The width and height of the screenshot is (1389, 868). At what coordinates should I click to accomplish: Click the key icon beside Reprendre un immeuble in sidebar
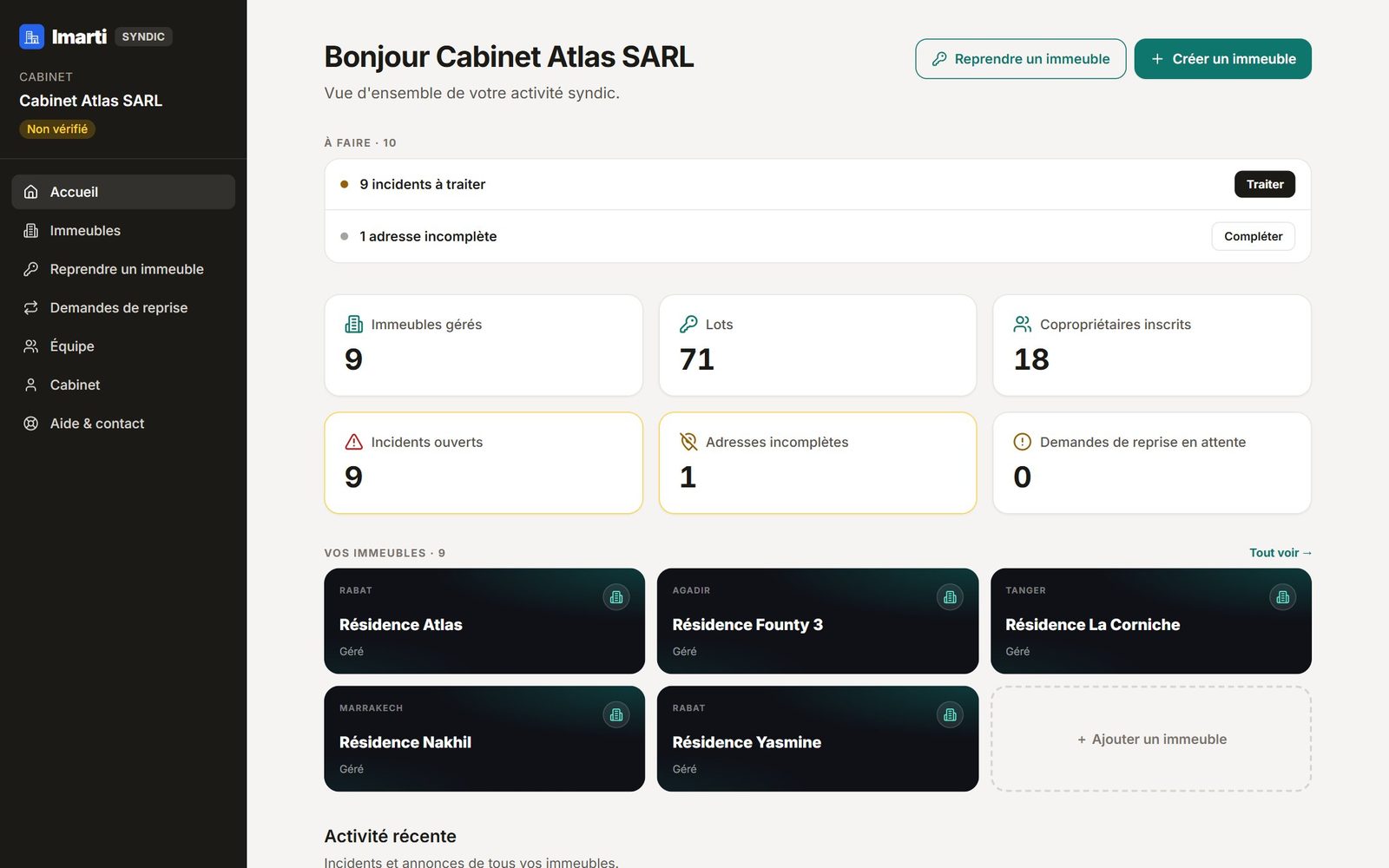click(x=31, y=269)
